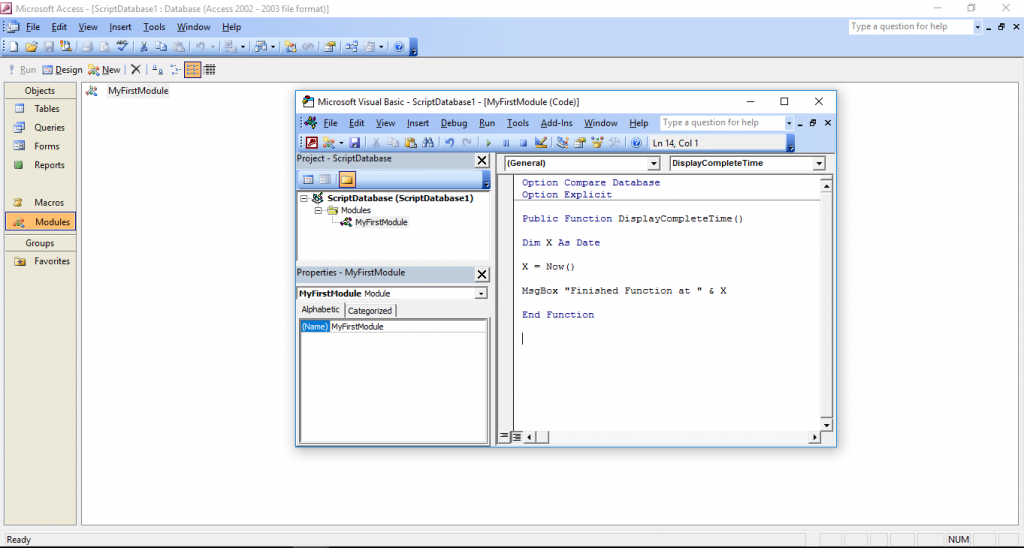Image resolution: width=1024 pixels, height=548 pixels.
Task: Switch to List view in database window
Action: click(193, 70)
